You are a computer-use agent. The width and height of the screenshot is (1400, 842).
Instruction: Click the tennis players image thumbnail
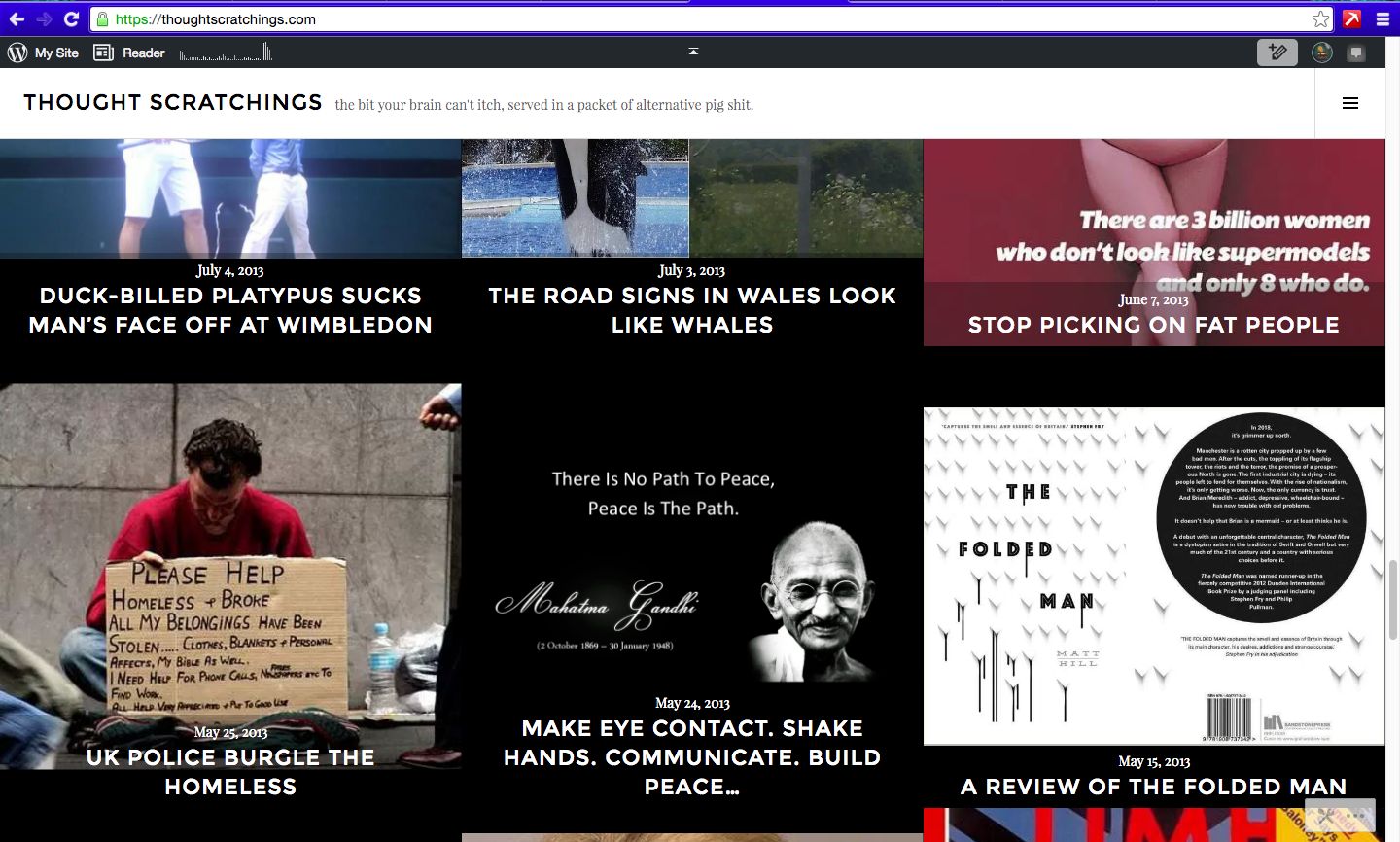point(230,197)
